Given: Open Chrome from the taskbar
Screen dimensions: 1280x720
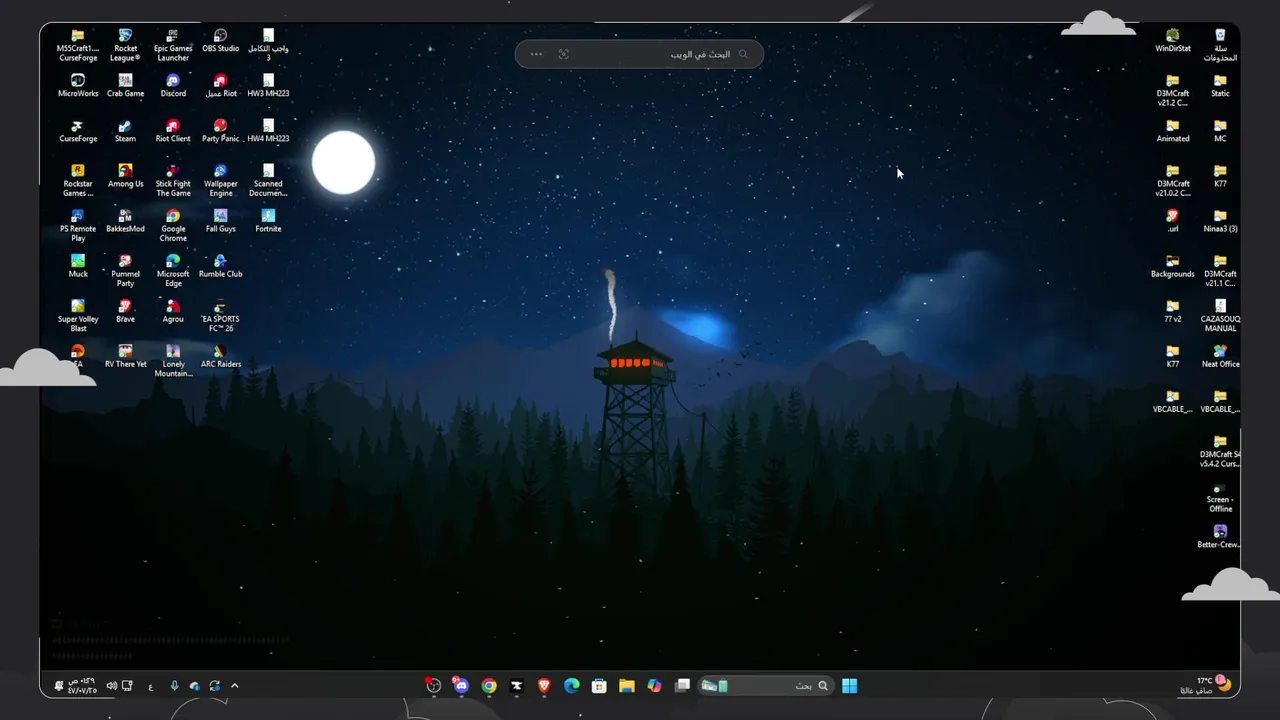Looking at the screenshot, I should coord(489,685).
